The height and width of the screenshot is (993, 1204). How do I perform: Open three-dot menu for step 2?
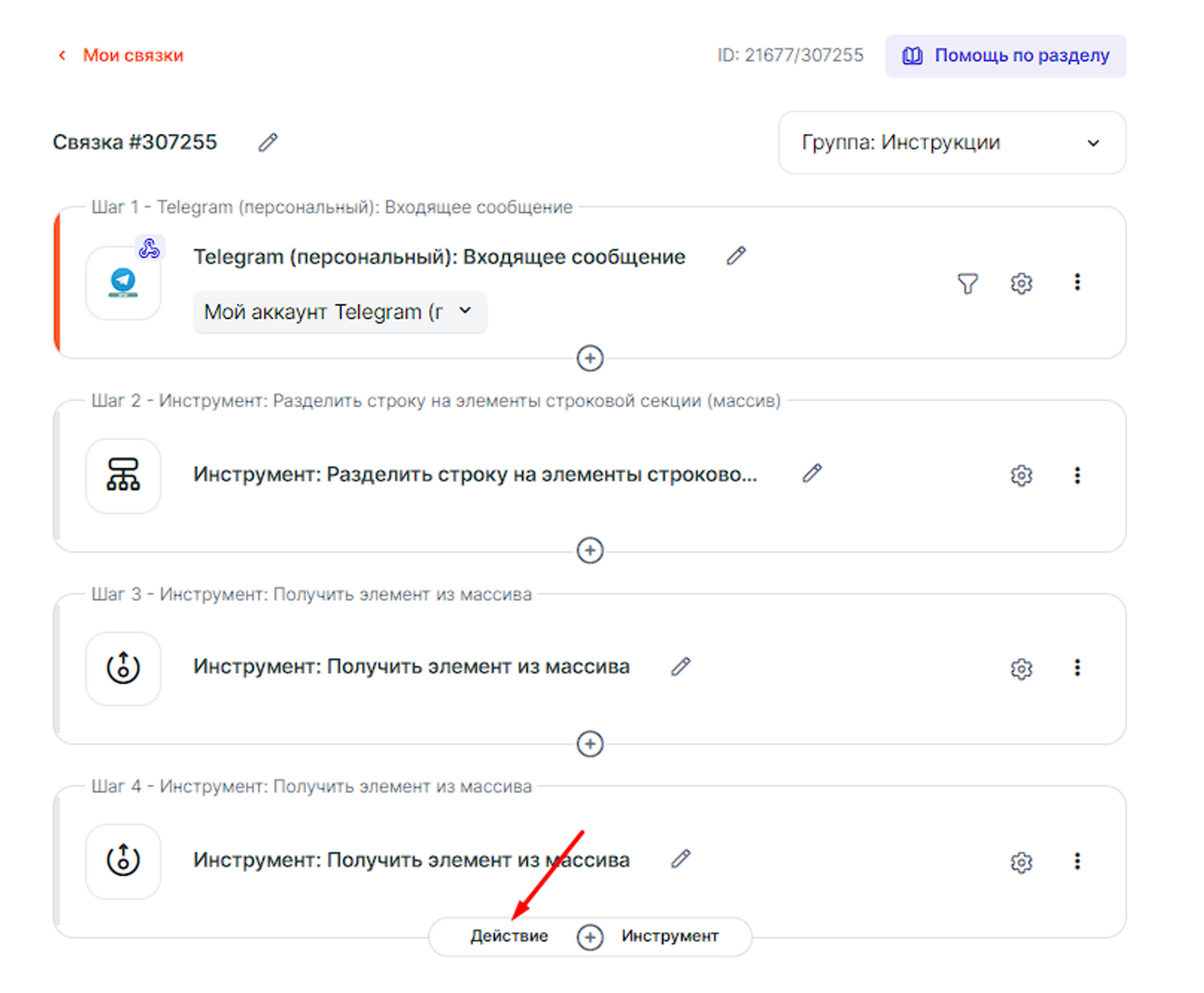pyautogui.click(x=1077, y=475)
